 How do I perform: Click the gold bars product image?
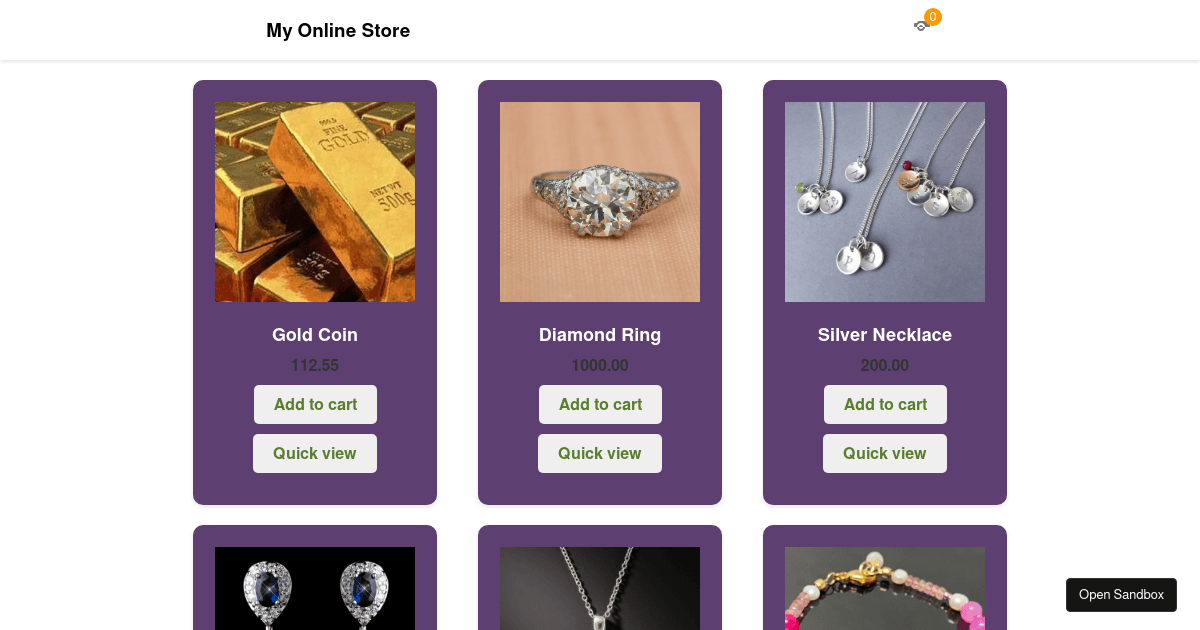pyautogui.click(x=315, y=202)
